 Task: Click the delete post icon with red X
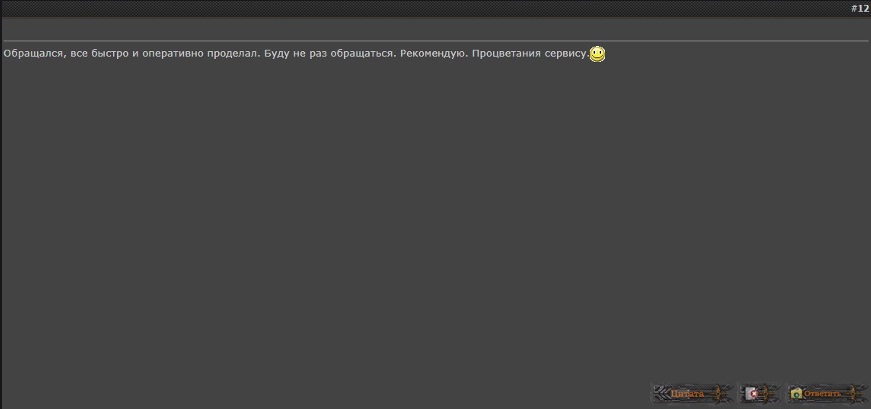[x=752, y=394]
